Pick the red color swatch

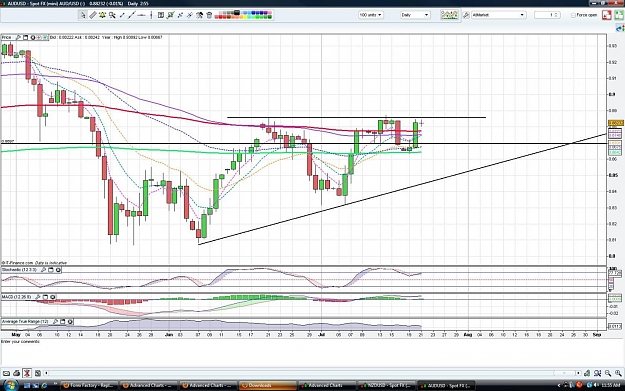click(220, 17)
